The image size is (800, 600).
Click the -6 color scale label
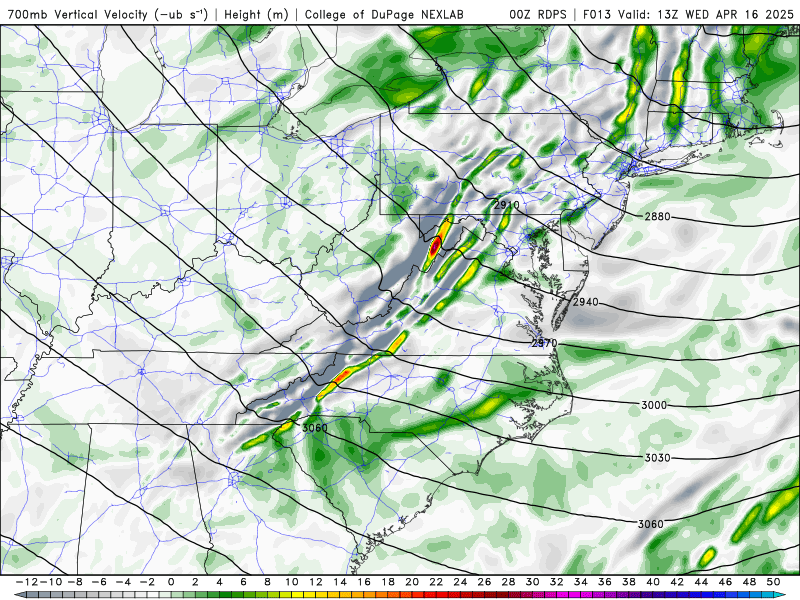pos(99,582)
